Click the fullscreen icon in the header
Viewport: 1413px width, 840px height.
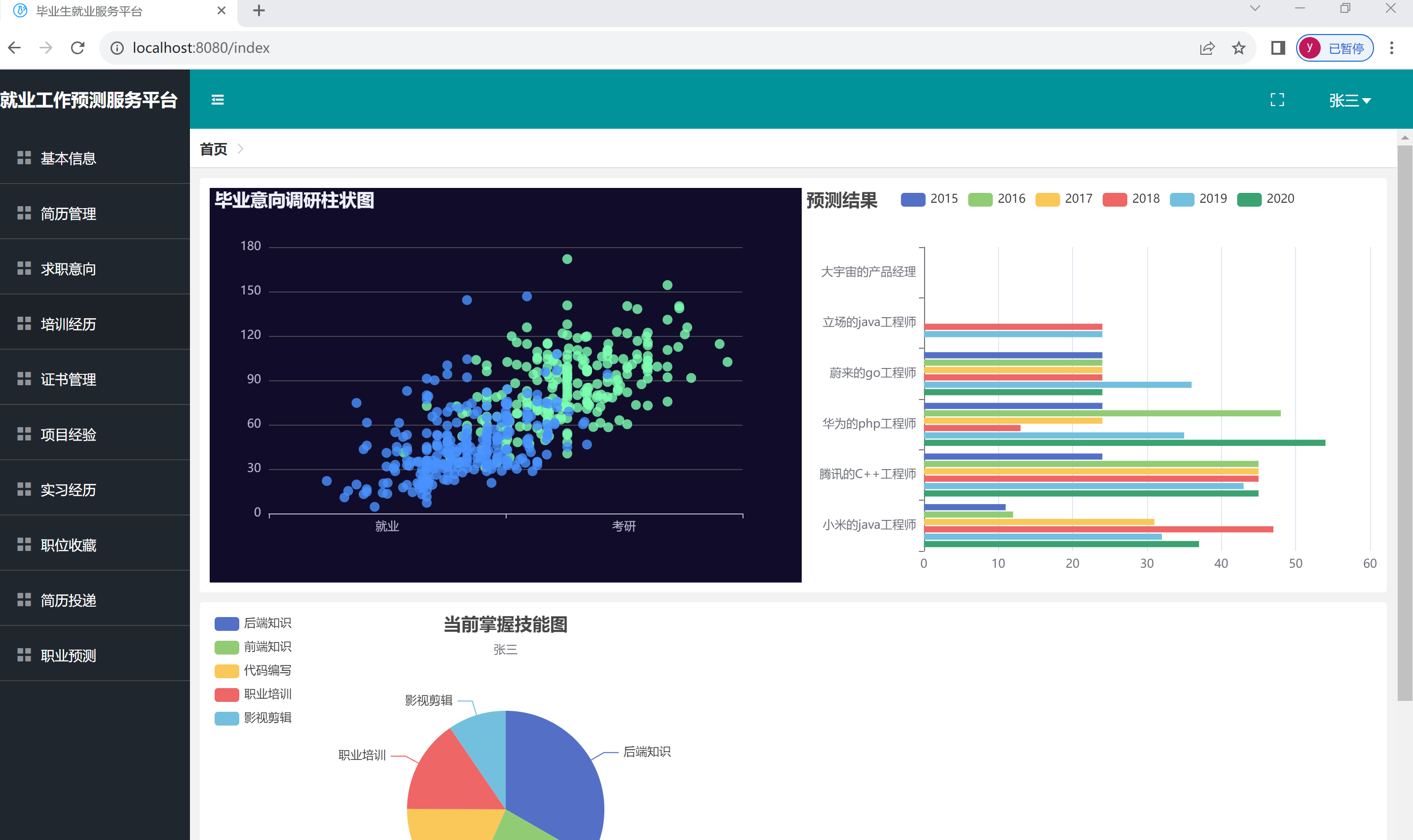[1276, 100]
